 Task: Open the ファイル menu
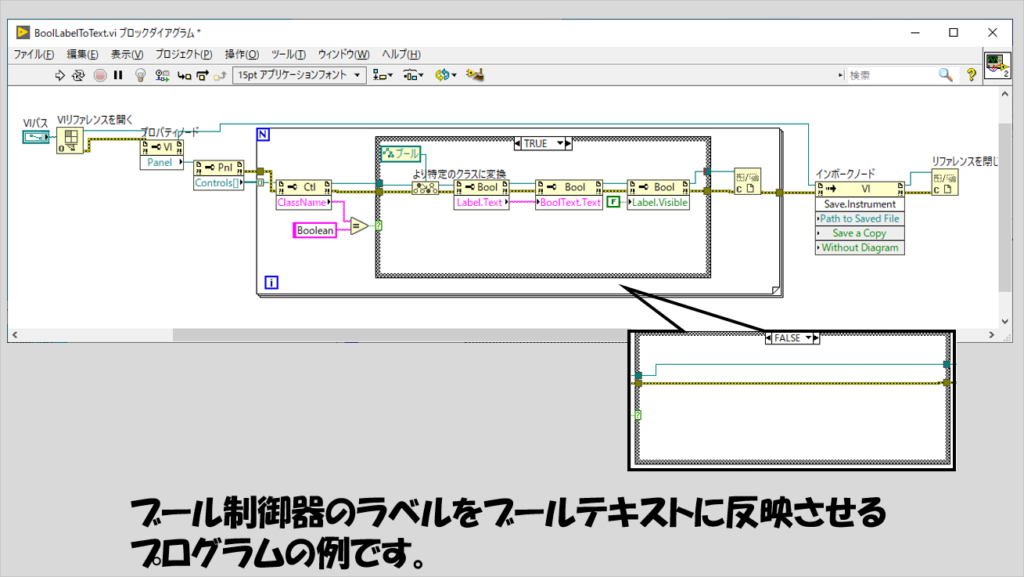(x=35, y=54)
